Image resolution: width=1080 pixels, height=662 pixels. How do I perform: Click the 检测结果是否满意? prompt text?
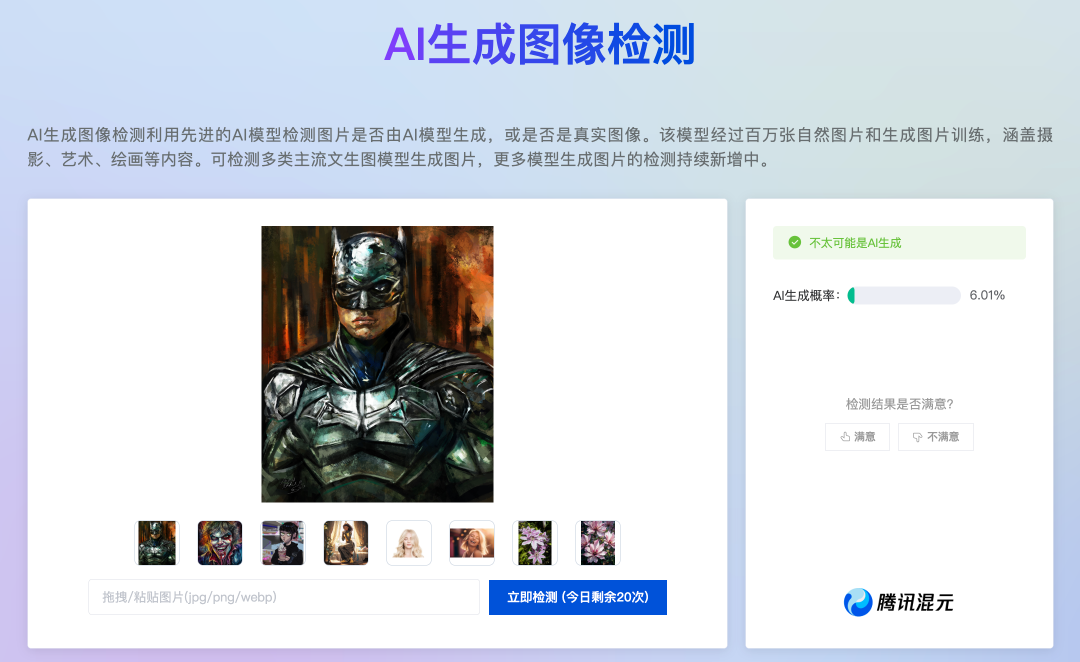(899, 404)
